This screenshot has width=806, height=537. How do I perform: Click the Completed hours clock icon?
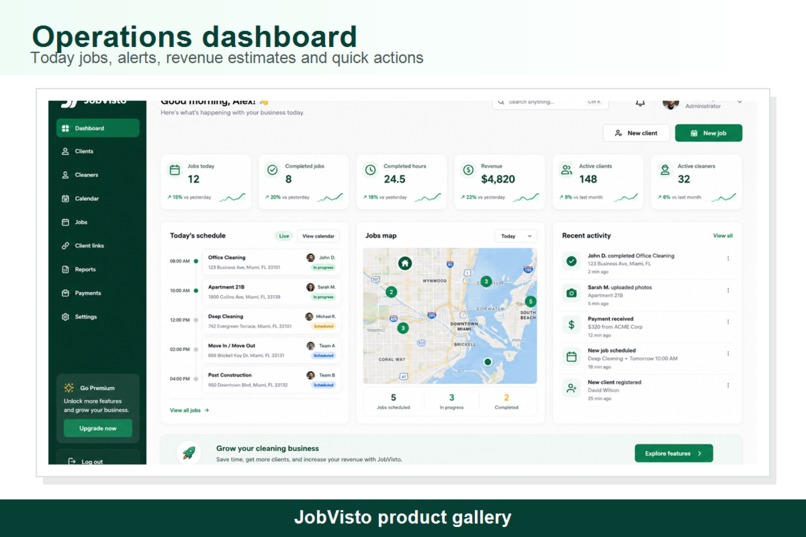point(371,170)
